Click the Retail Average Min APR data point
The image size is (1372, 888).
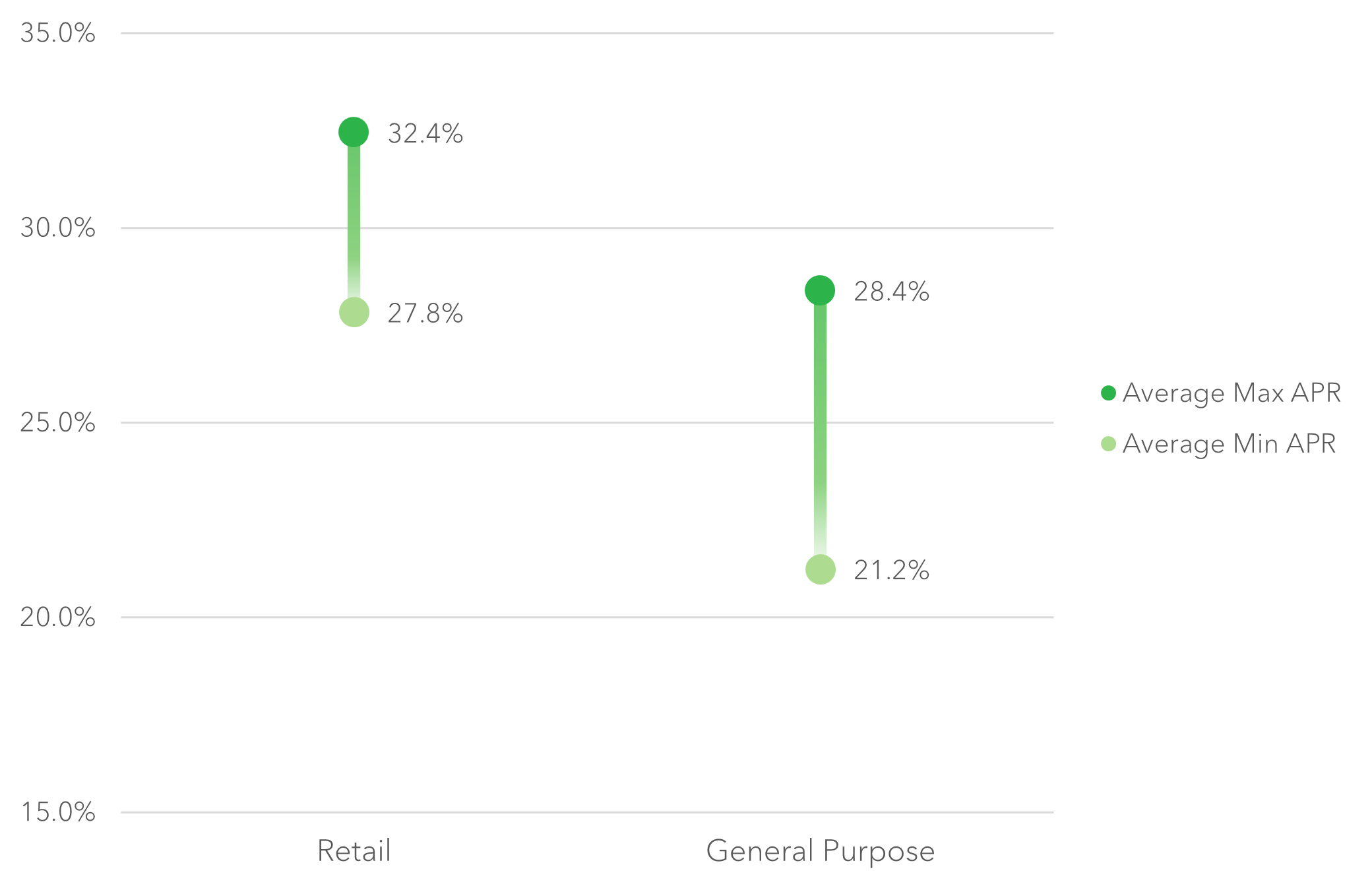pos(354,312)
